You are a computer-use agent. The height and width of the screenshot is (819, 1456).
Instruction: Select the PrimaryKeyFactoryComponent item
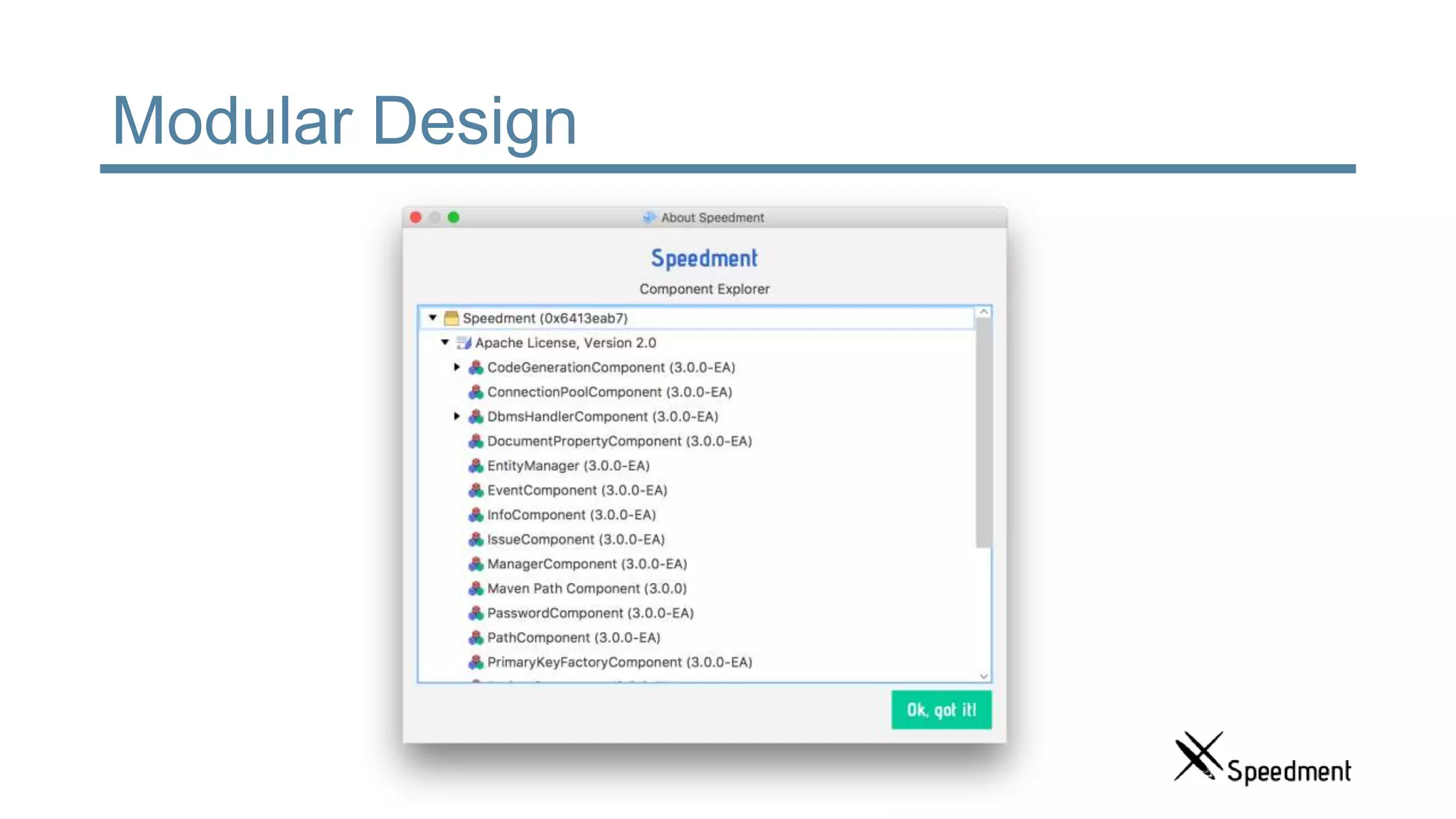click(619, 663)
